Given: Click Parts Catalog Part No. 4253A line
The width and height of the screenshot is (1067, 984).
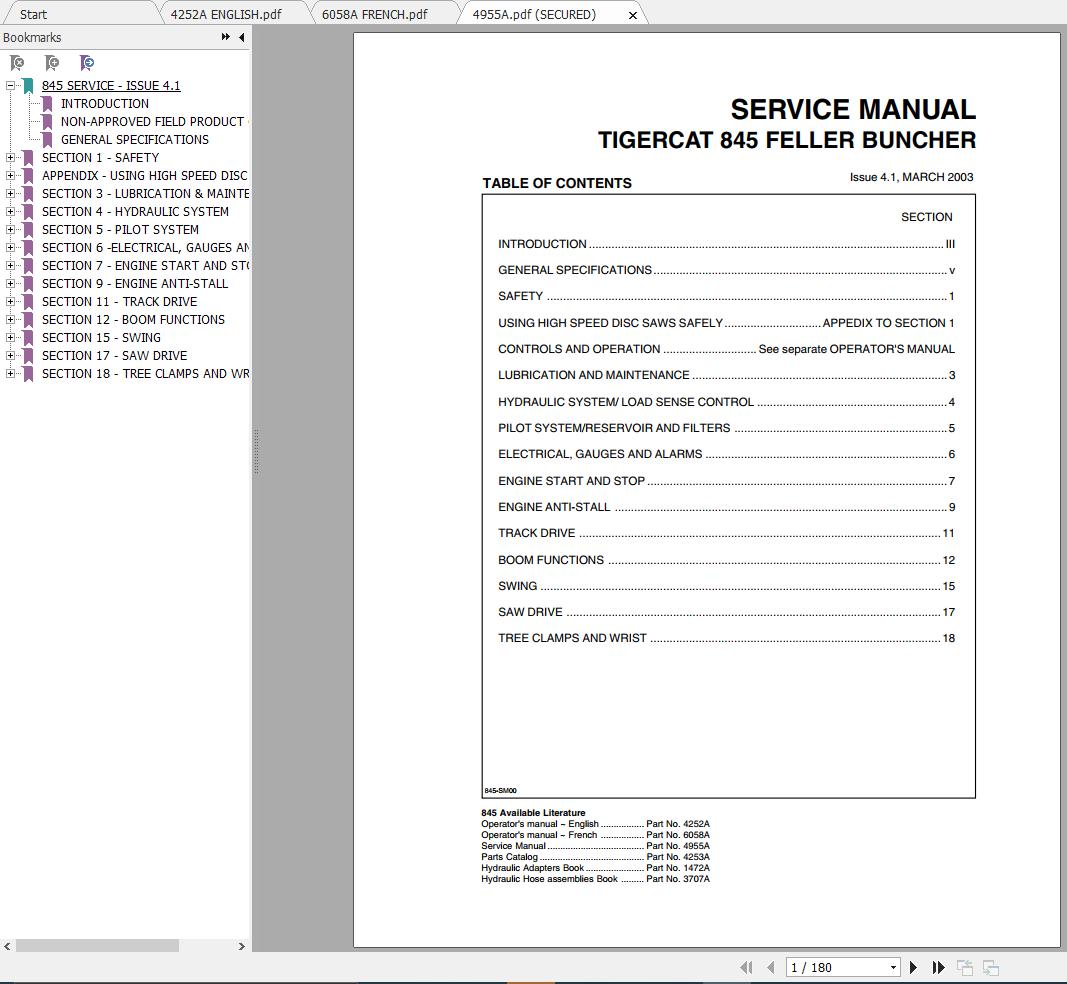Looking at the screenshot, I should [595, 857].
